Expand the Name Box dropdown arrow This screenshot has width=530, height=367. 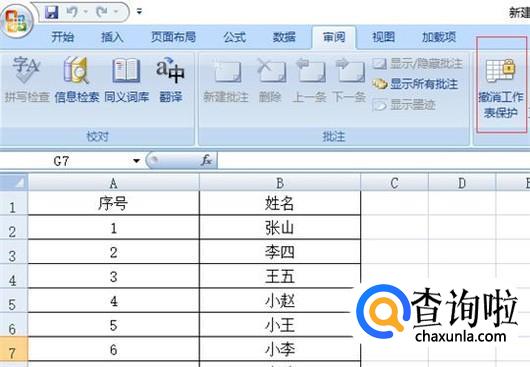pyautogui.click(x=137, y=161)
